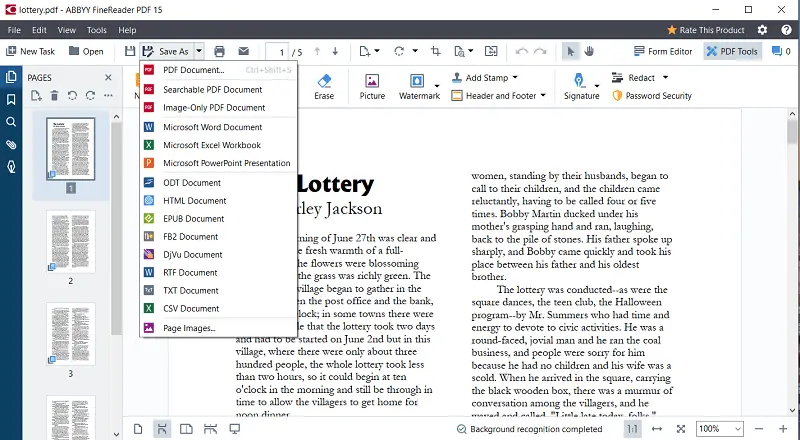Select the Hand pan tool
Viewport: 800px width, 440px height.
coord(589,51)
